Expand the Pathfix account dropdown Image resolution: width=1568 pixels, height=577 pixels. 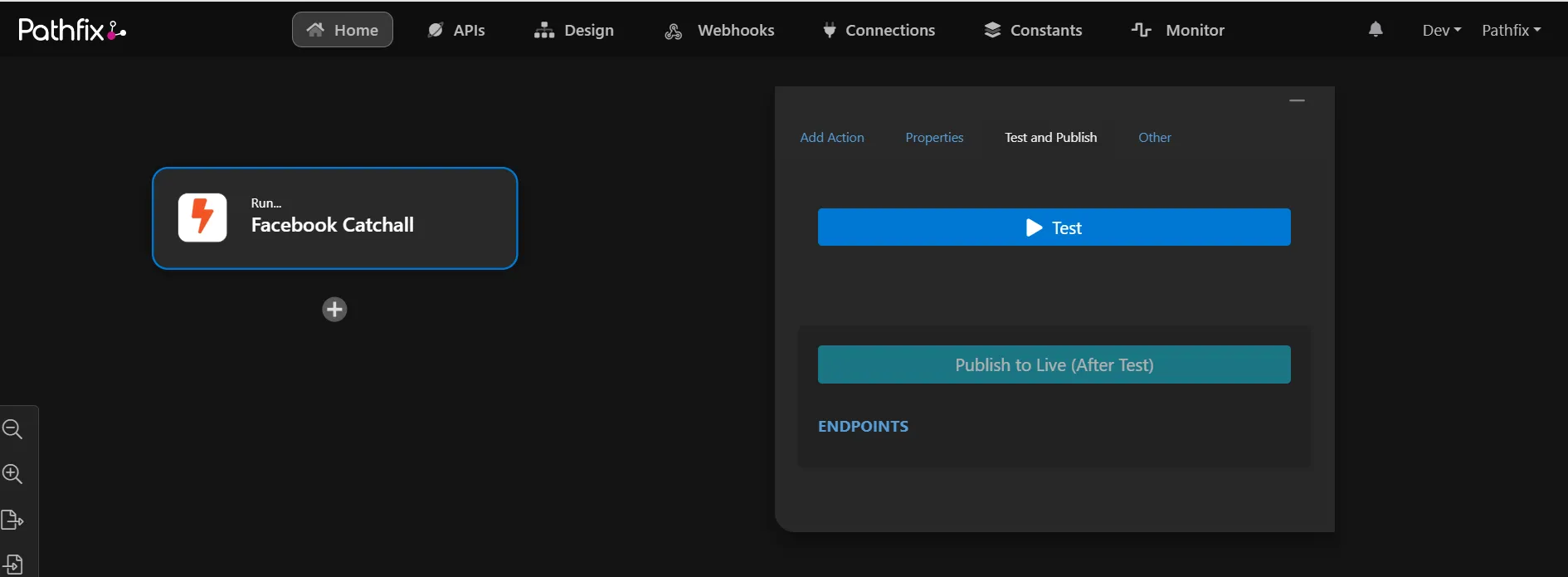coord(1512,30)
